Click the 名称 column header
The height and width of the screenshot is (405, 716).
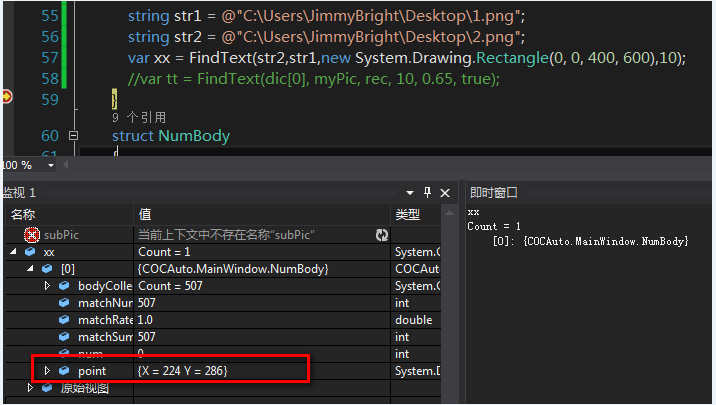(x=23, y=215)
